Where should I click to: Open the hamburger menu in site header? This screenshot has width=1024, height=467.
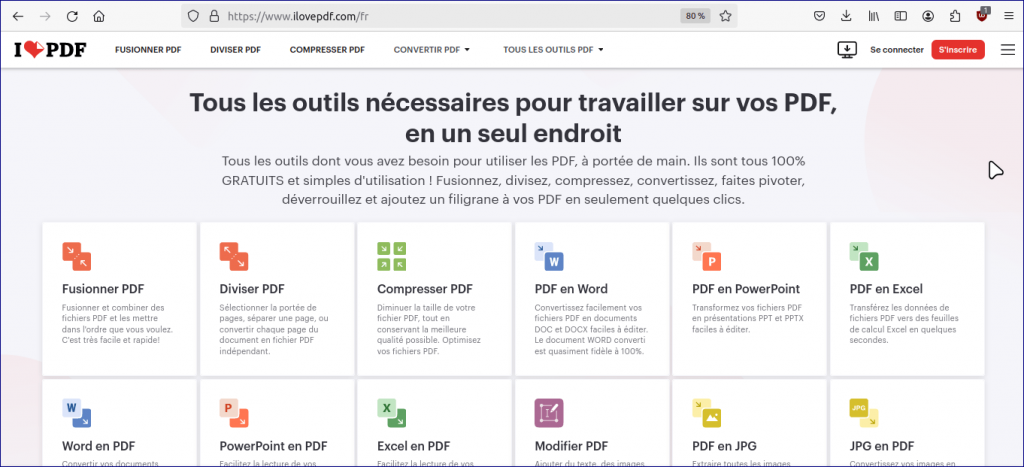[x=1007, y=49]
